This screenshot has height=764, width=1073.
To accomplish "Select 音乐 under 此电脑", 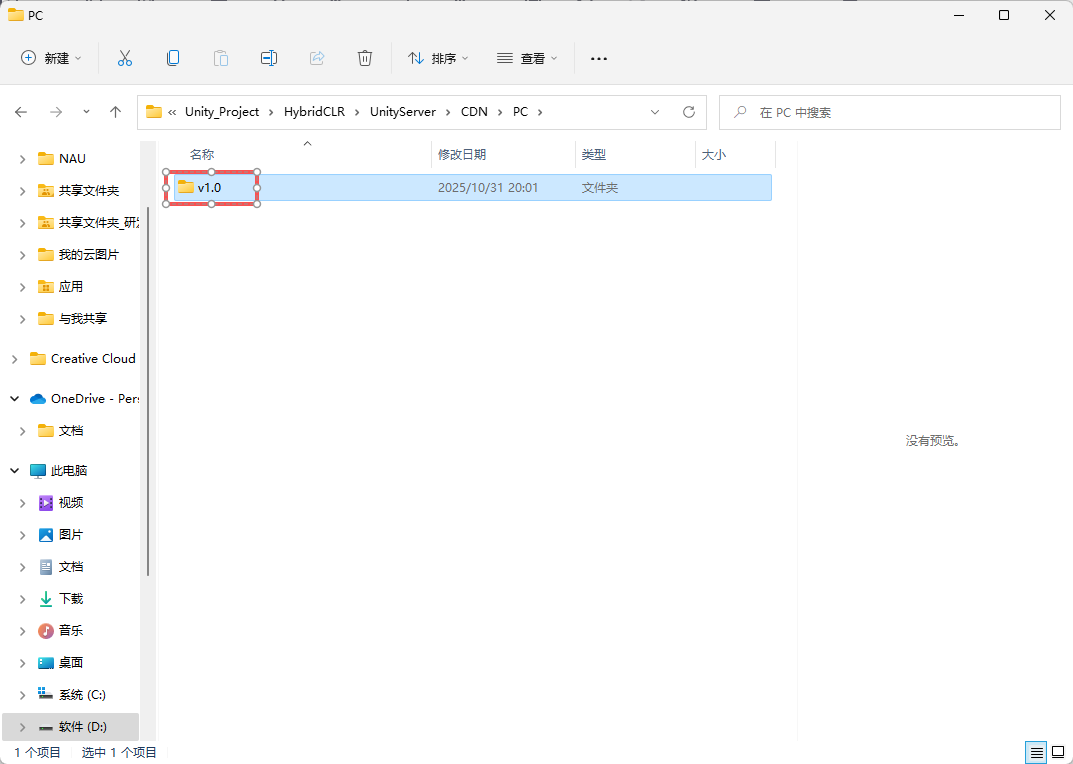I will pyautogui.click(x=70, y=631).
